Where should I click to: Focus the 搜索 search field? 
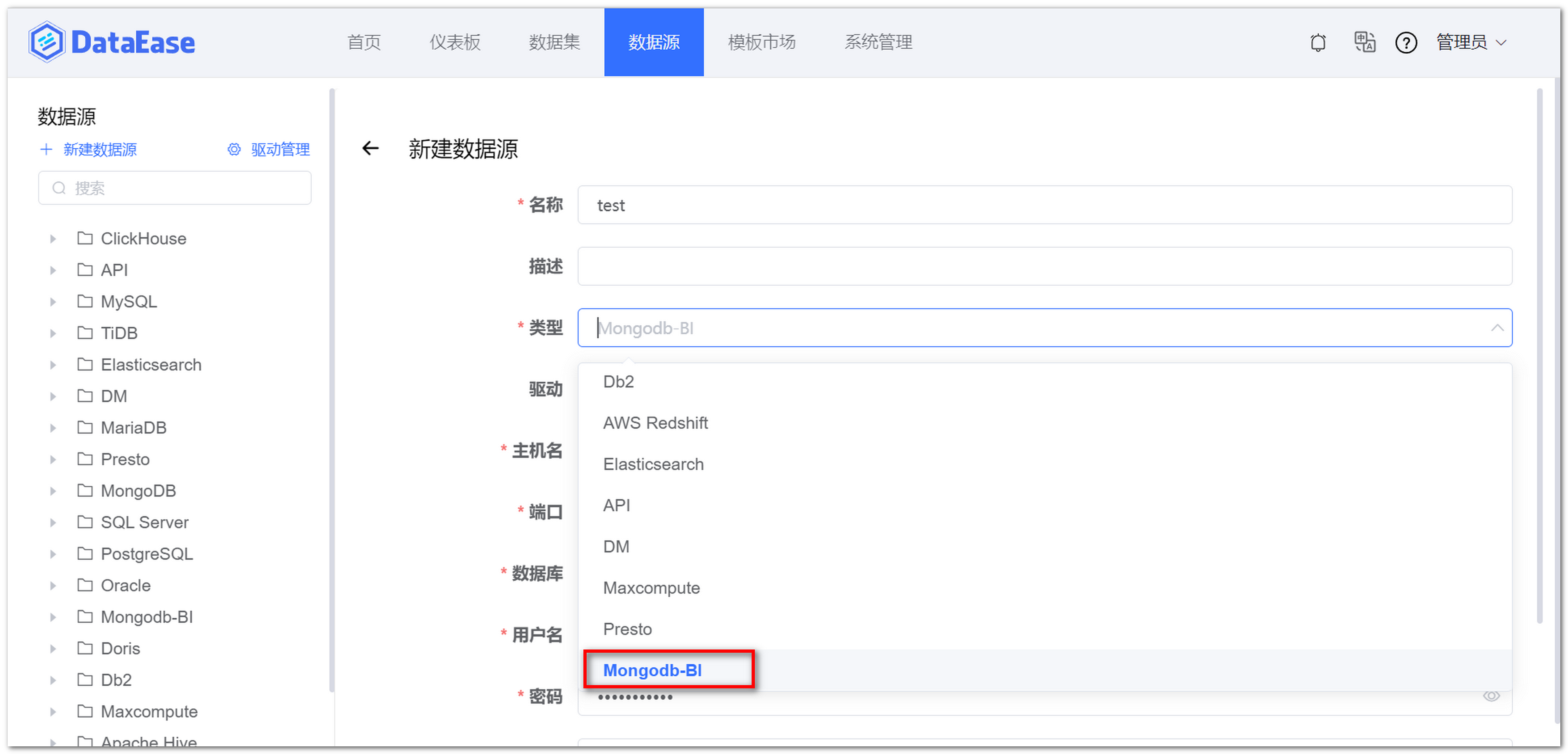(x=175, y=188)
